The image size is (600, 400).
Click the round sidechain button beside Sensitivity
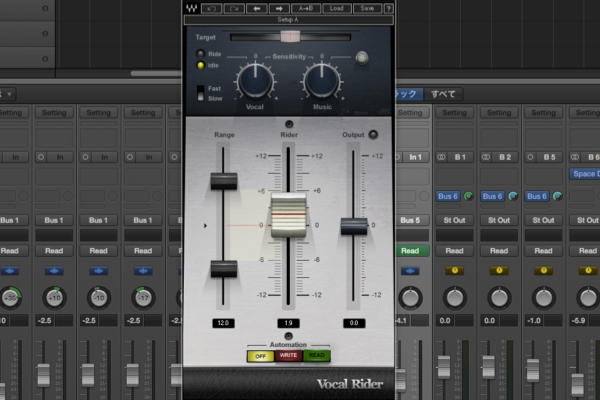[362, 58]
